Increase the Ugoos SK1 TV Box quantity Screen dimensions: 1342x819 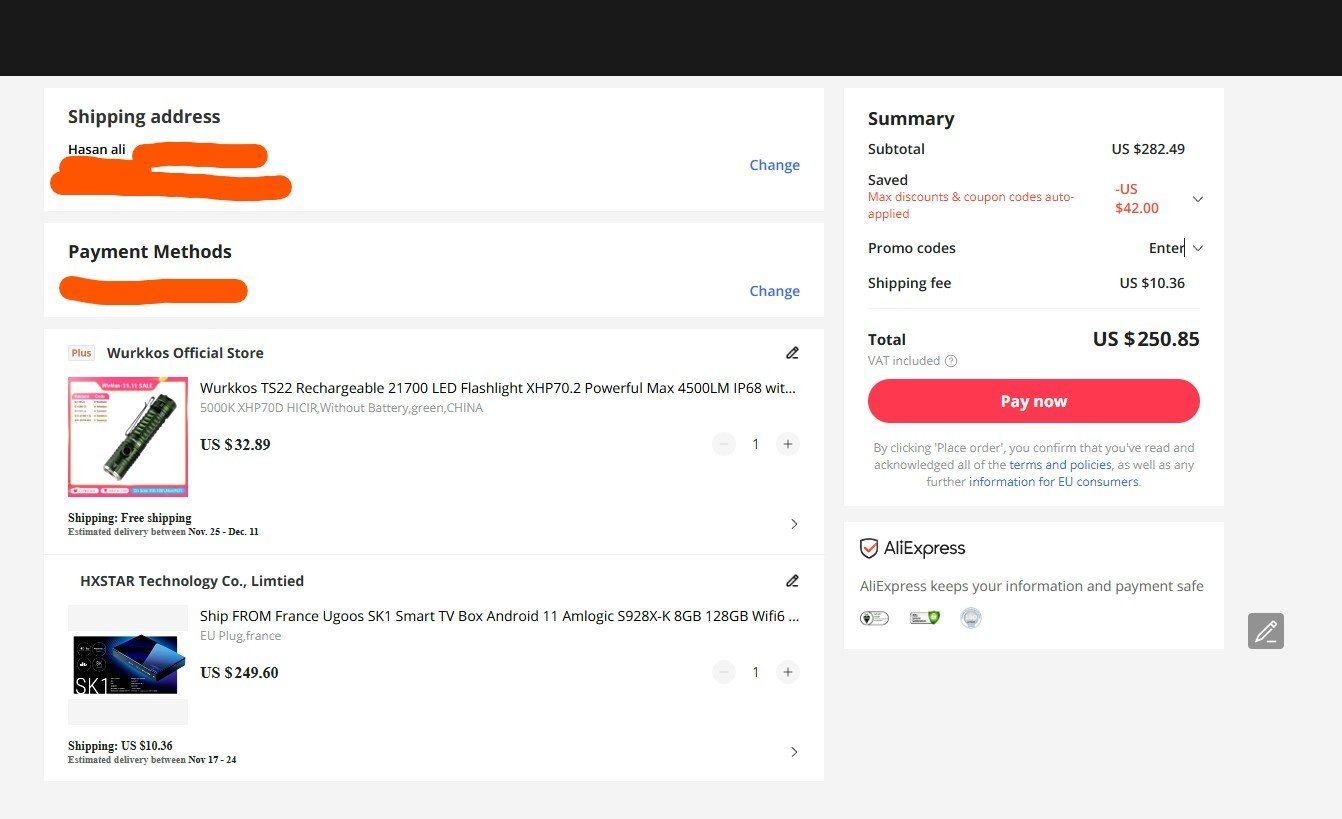pyautogui.click(x=788, y=672)
